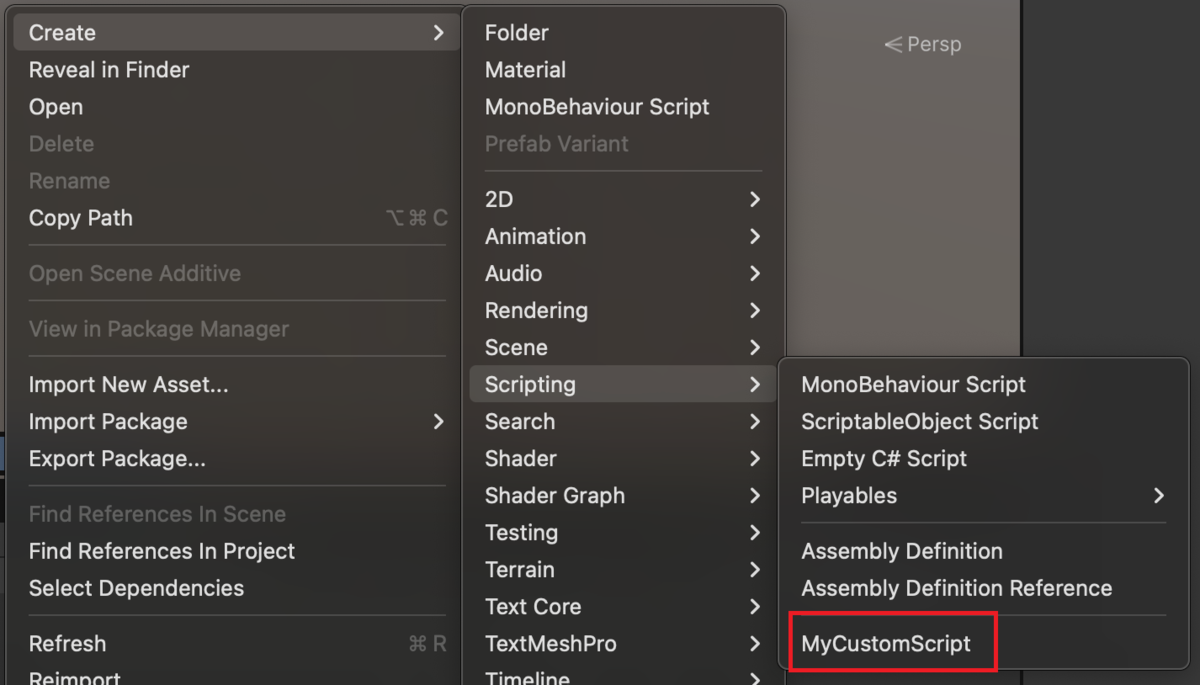Choose MonoBehaviour Script under Scripting

click(x=913, y=384)
